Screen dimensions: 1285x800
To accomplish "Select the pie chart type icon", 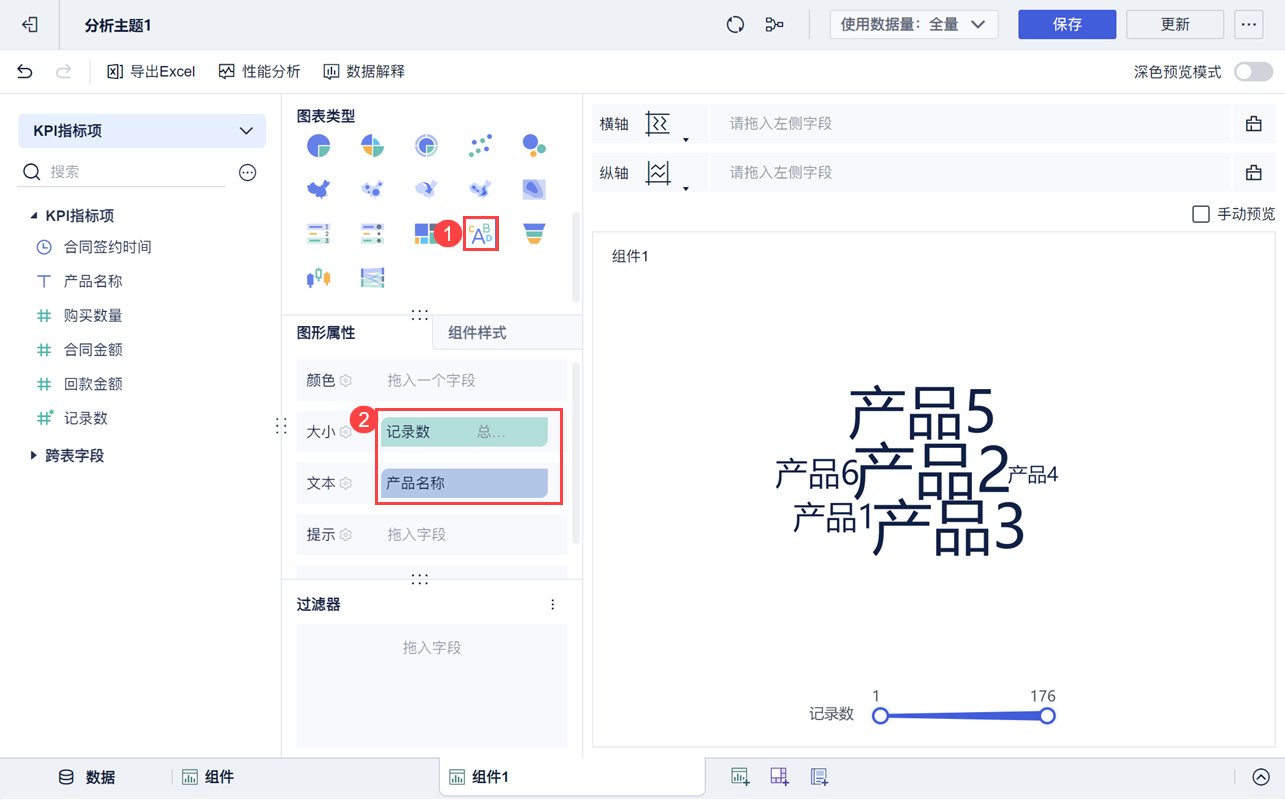I will coord(319,146).
